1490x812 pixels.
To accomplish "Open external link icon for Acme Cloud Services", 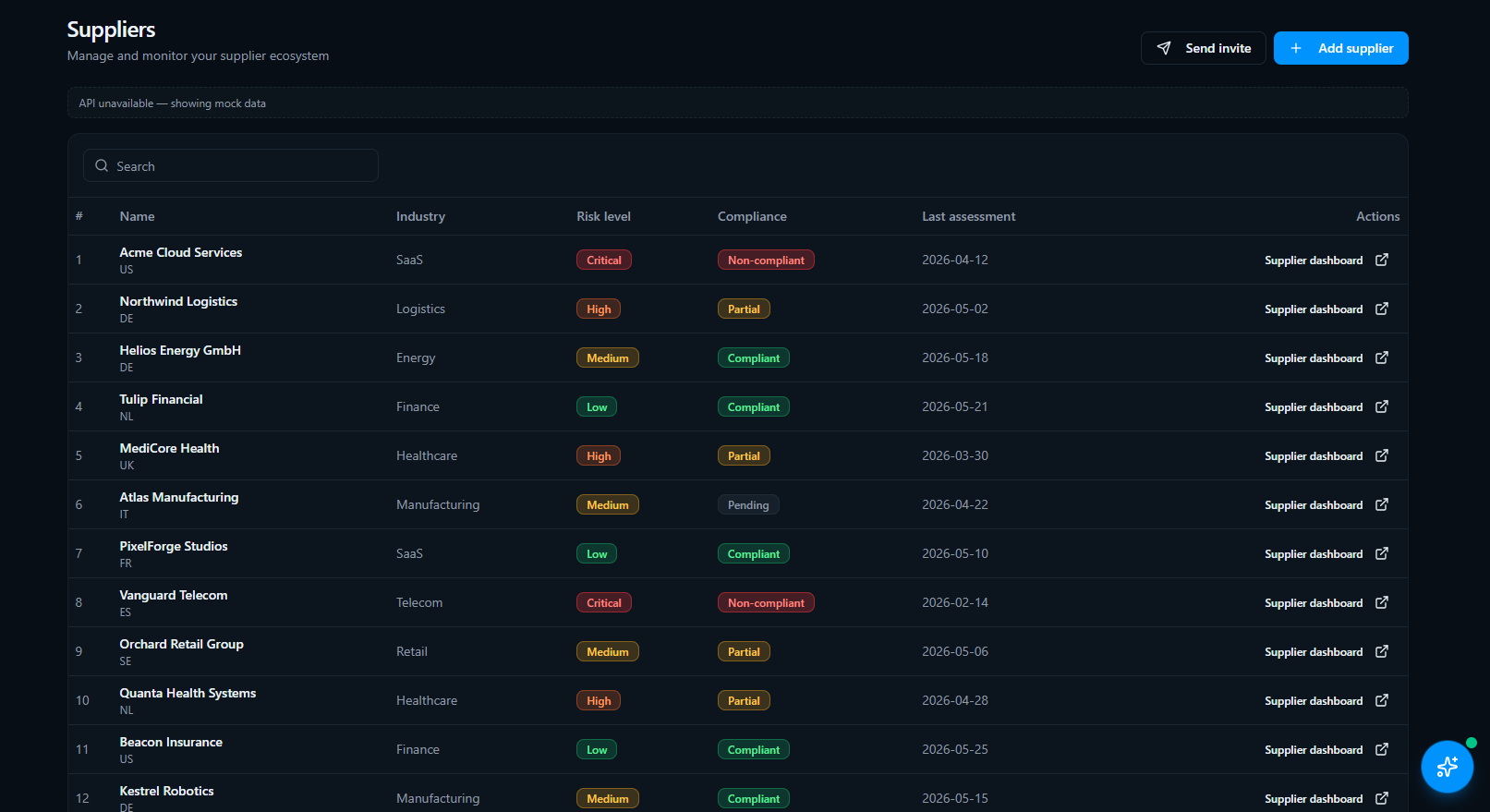I will pyautogui.click(x=1382, y=260).
